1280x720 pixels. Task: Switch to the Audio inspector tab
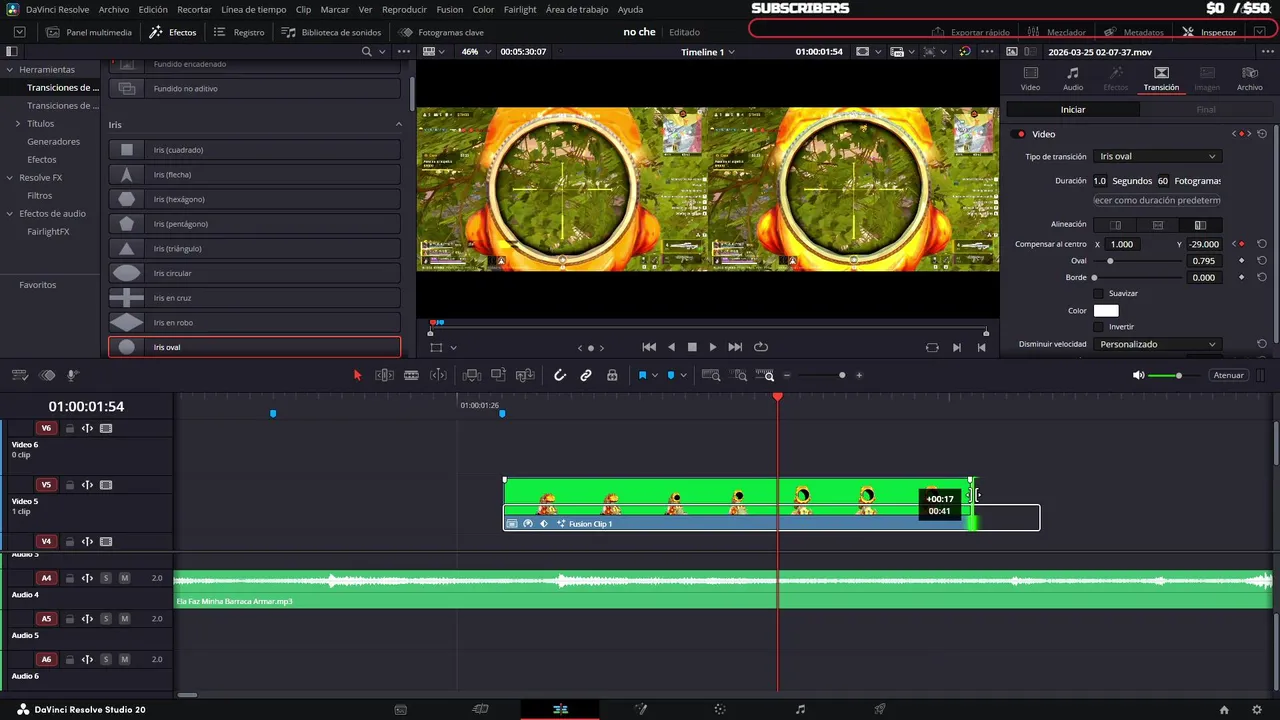pos(1073,79)
